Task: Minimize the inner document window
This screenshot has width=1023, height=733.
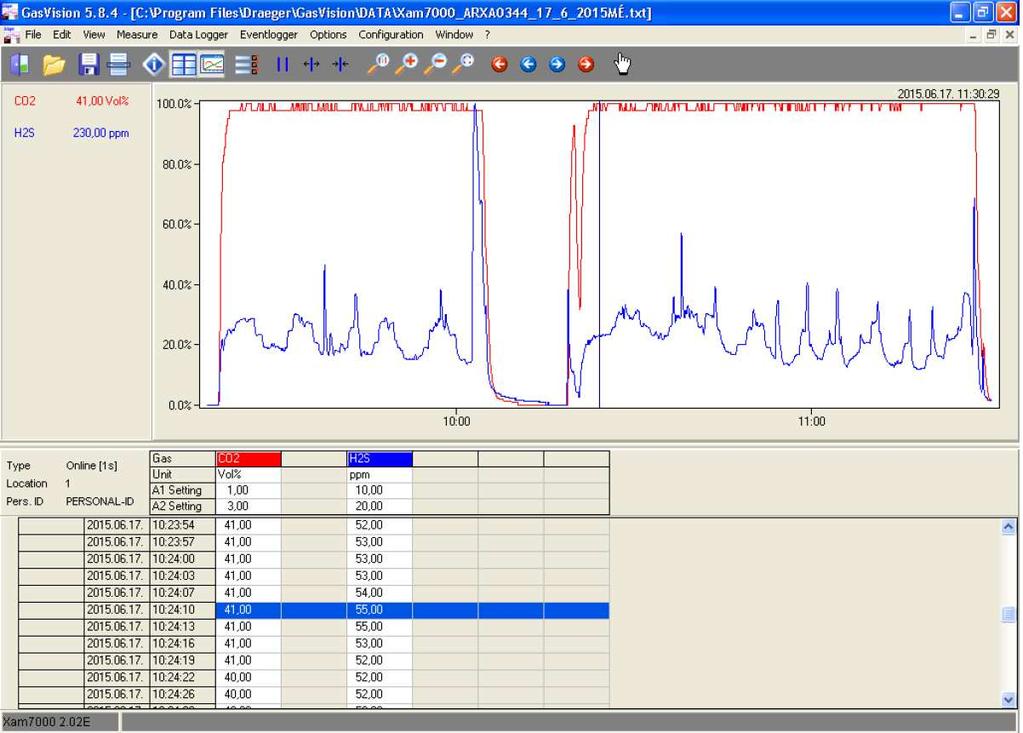Action: click(973, 35)
